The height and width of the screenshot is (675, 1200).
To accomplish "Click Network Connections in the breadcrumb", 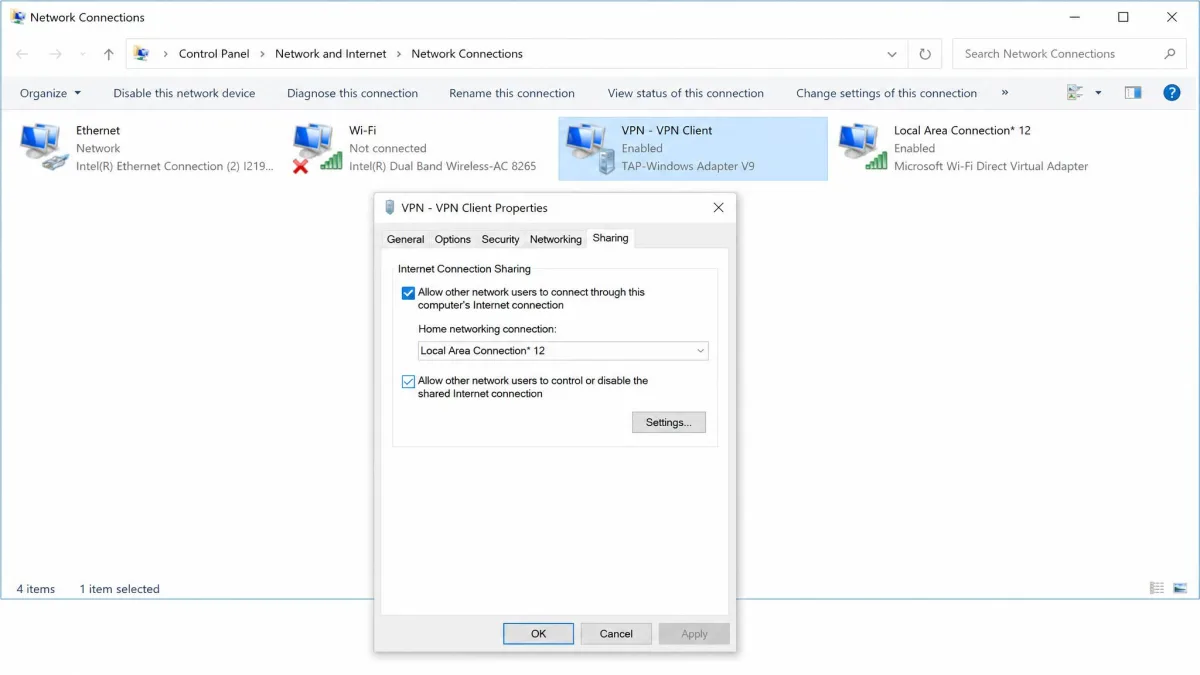I will click(467, 54).
